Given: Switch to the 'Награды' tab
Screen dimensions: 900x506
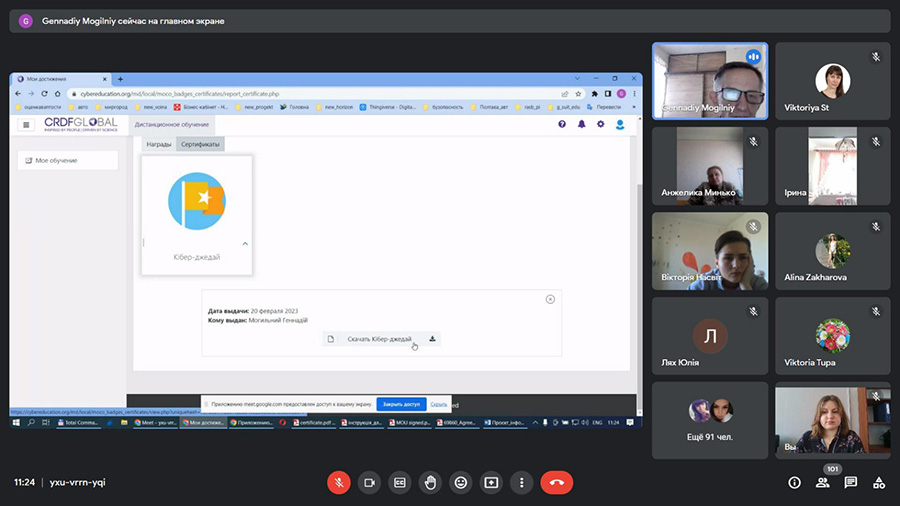Looking at the screenshot, I should coord(159,145).
